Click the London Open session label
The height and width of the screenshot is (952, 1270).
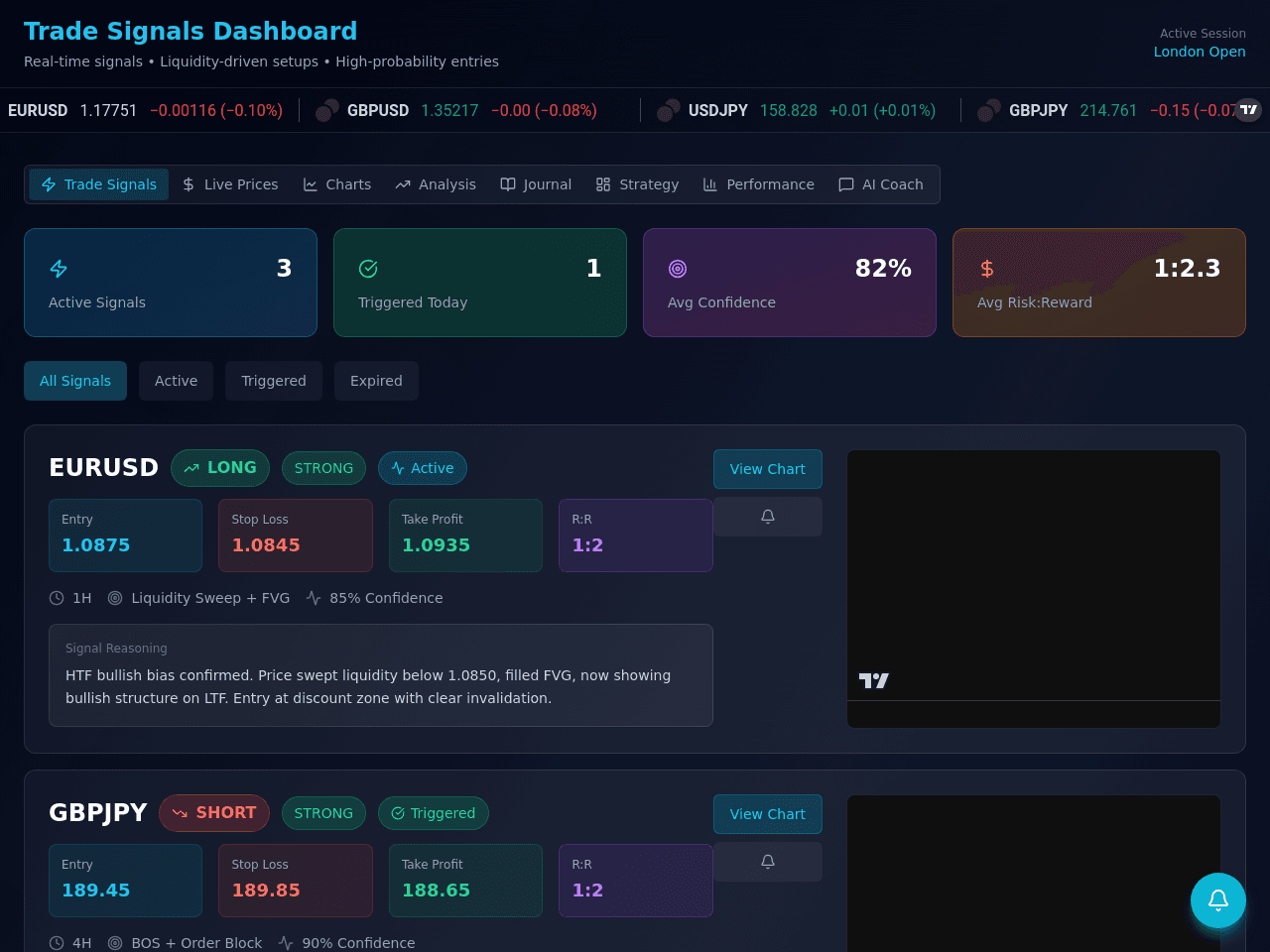coord(1200,52)
